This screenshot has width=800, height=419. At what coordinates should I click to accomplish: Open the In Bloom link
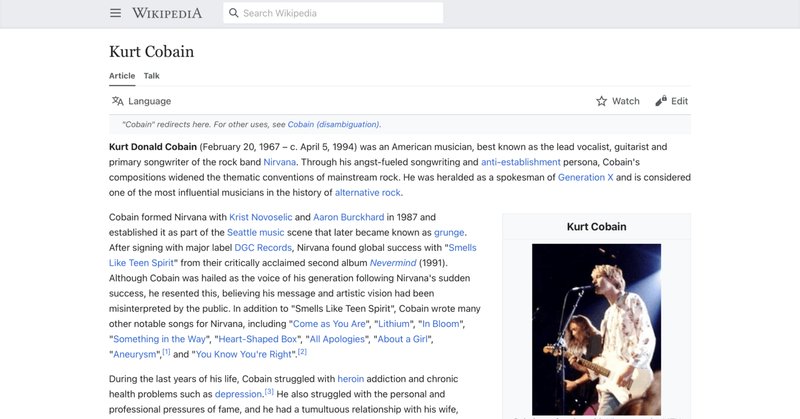[440, 324]
